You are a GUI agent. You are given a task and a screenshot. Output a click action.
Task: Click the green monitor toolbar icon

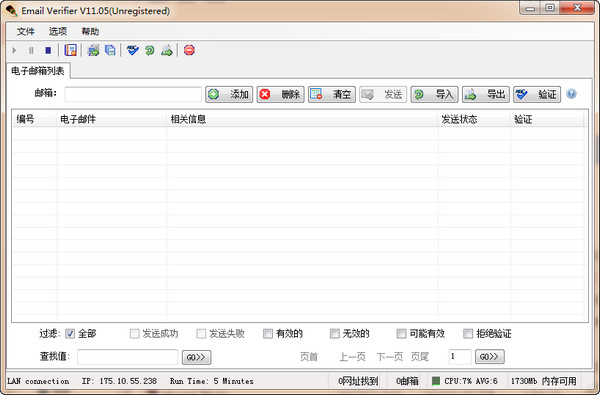93,50
